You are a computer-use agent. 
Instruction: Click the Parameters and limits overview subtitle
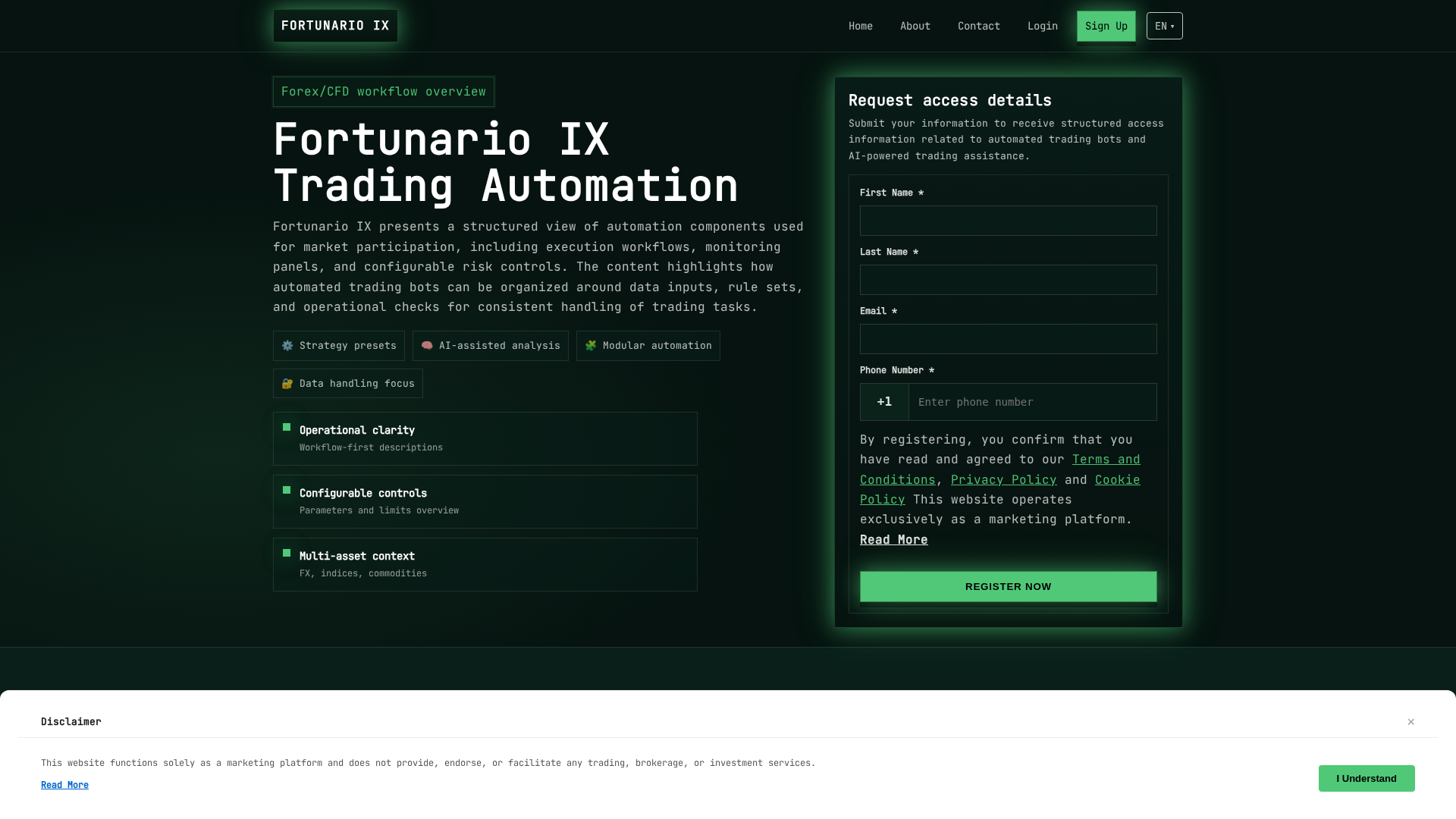[x=379, y=510]
